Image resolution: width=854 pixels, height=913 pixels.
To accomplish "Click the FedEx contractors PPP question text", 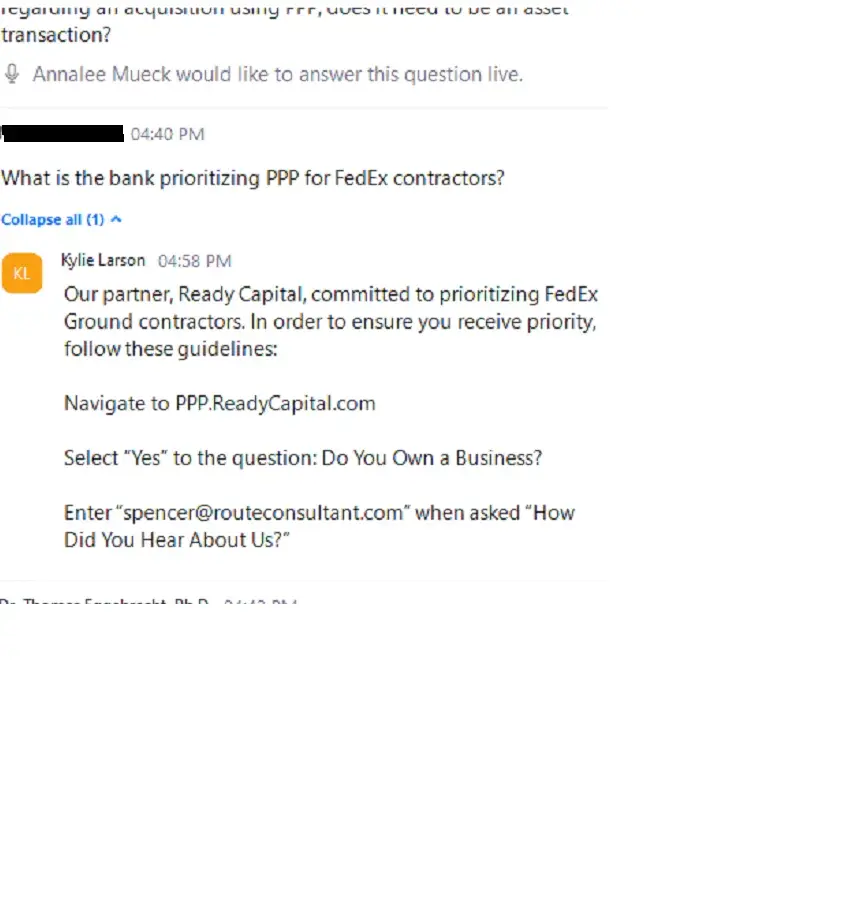I will click(x=252, y=178).
